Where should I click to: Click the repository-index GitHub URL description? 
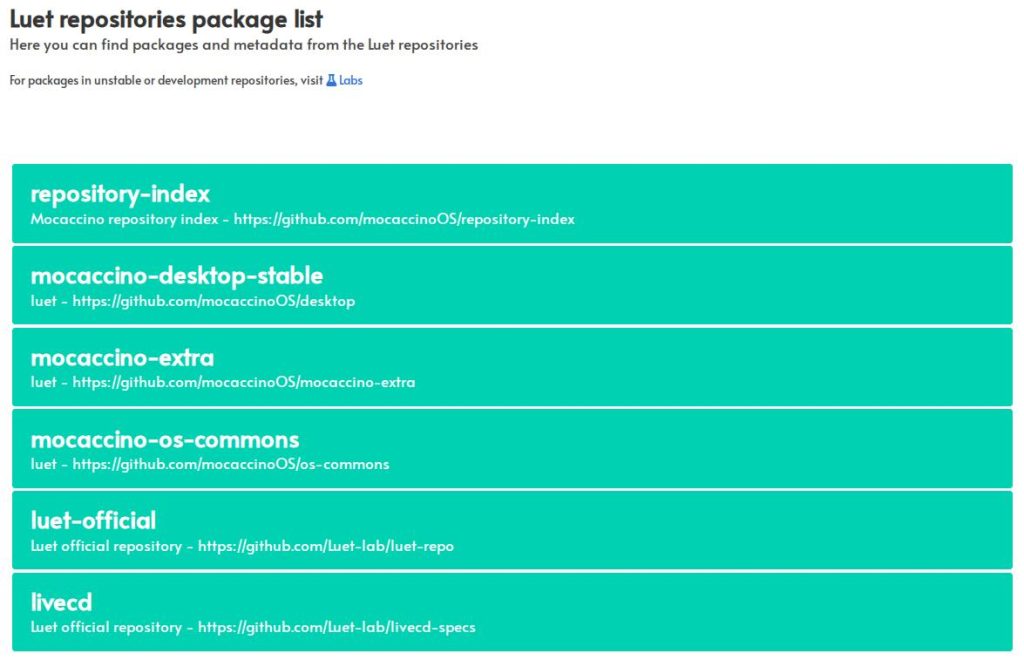coord(303,219)
